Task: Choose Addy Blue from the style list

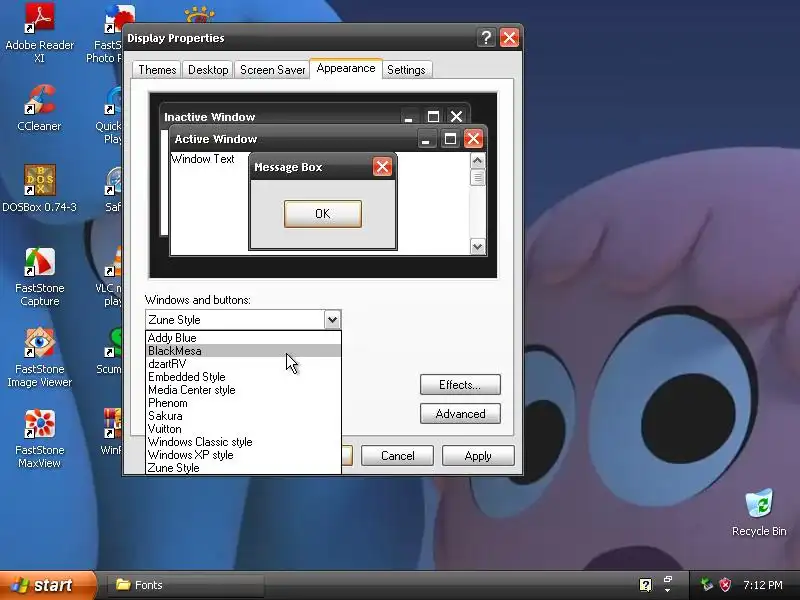Action: [243, 338]
